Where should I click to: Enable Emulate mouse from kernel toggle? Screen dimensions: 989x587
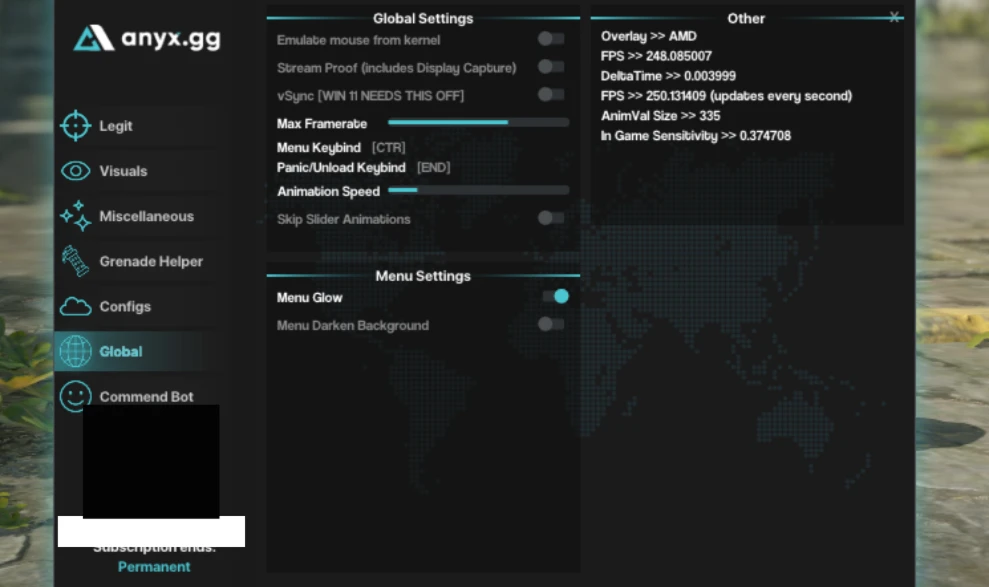pyautogui.click(x=551, y=39)
